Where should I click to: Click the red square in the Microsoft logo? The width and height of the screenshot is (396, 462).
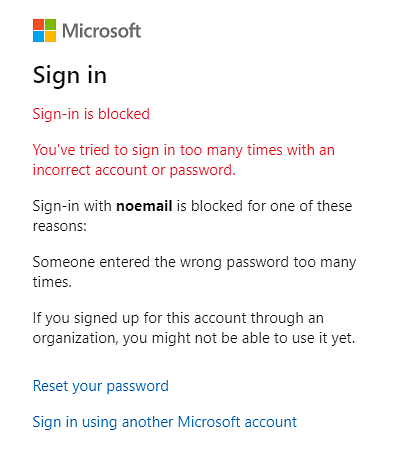(38, 25)
